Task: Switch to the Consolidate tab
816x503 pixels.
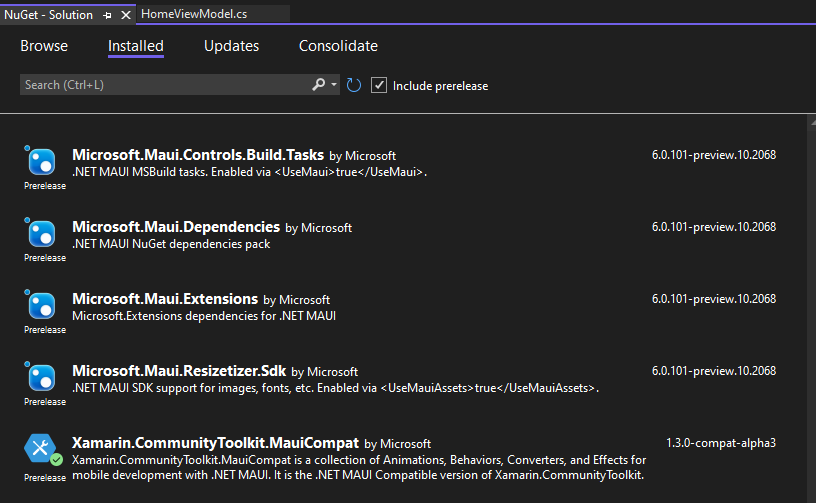Action: point(338,46)
